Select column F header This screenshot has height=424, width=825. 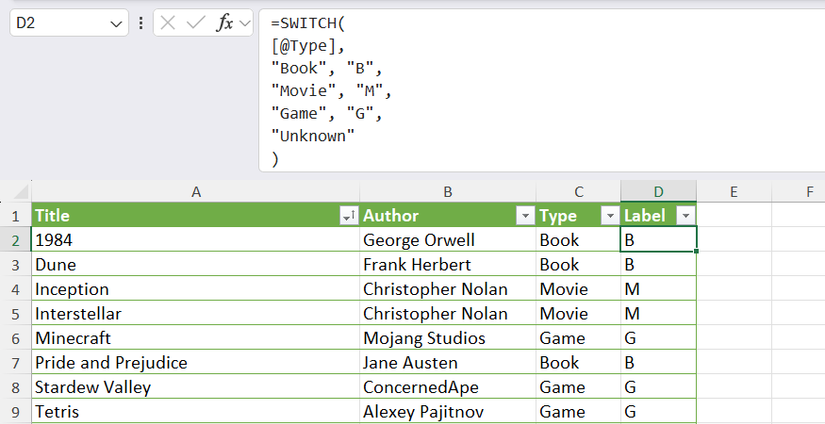(798, 192)
